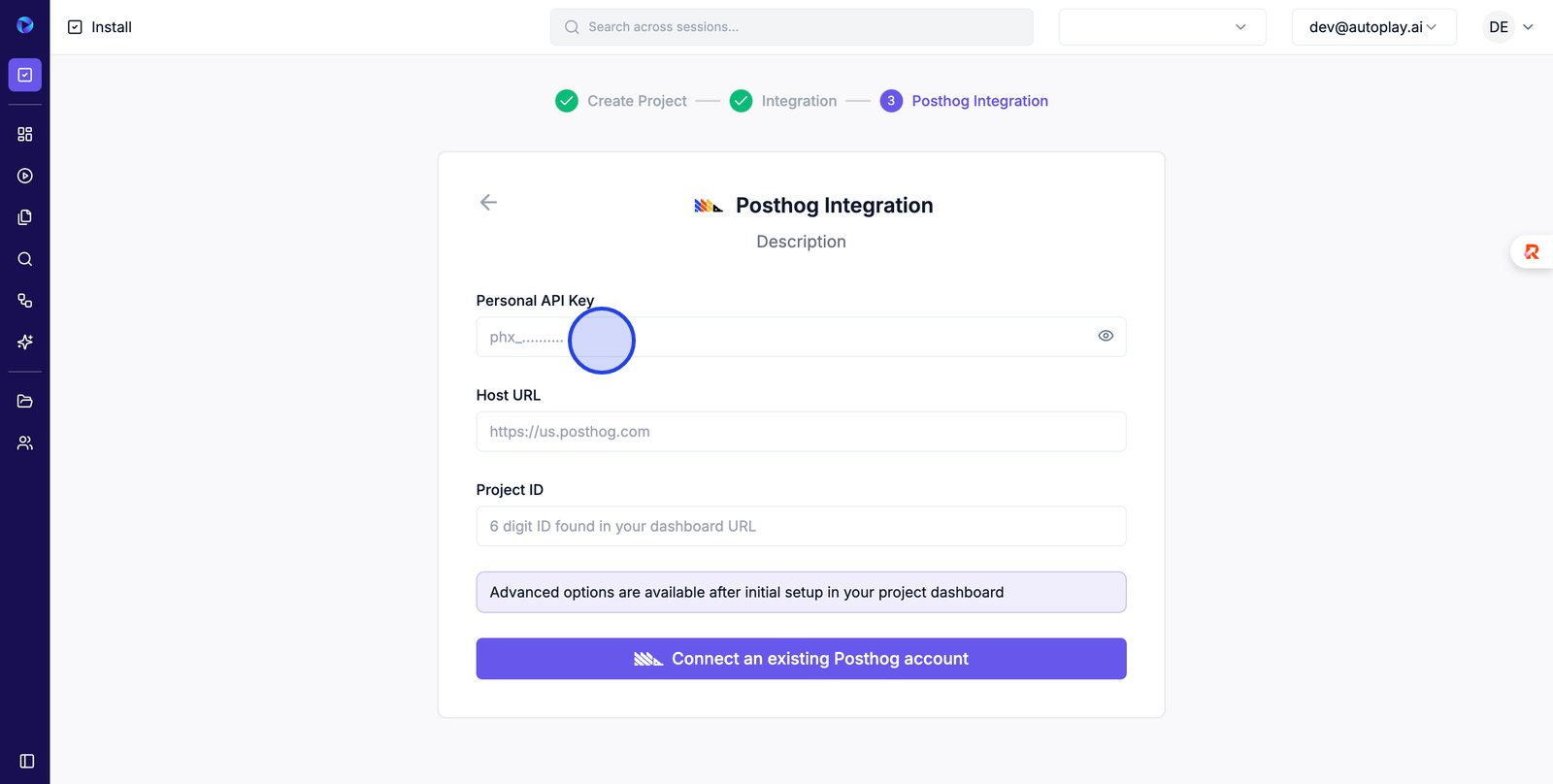Click the sidebar search magnifier icon
1553x784 pixels.
(x=25, y=259)
